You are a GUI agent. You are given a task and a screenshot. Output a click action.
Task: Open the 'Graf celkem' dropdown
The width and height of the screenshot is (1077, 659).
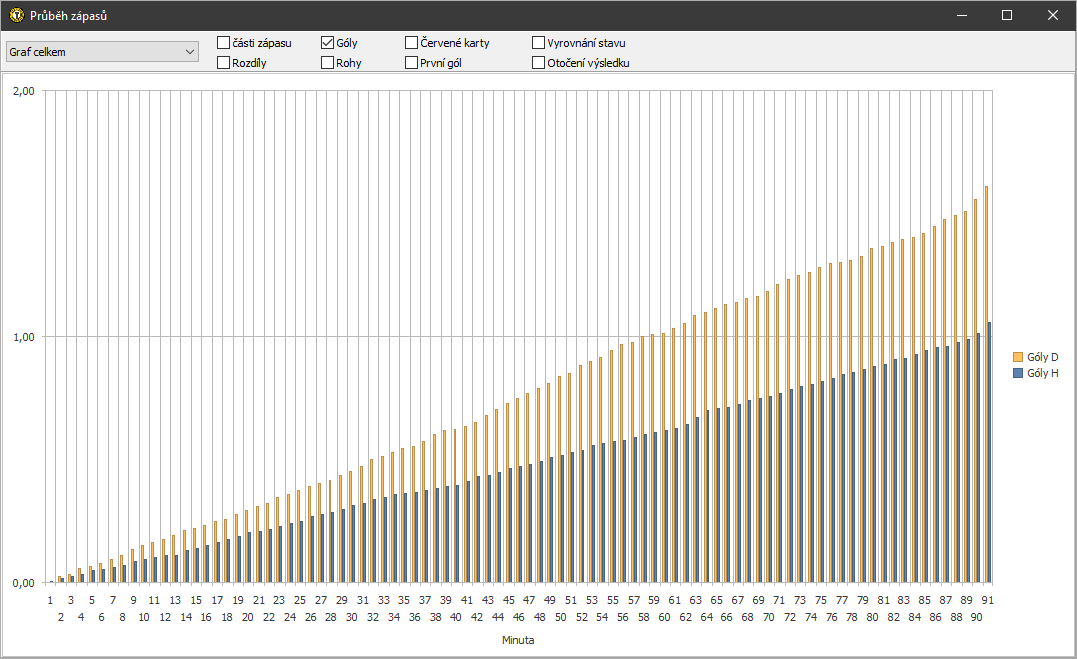coord(102,52)
